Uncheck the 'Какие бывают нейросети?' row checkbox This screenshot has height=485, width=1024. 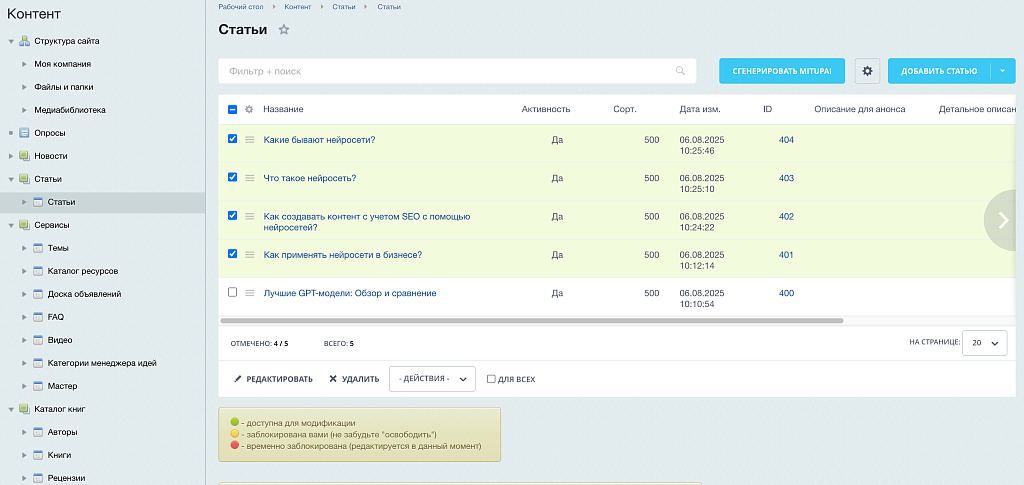[233, 139]
